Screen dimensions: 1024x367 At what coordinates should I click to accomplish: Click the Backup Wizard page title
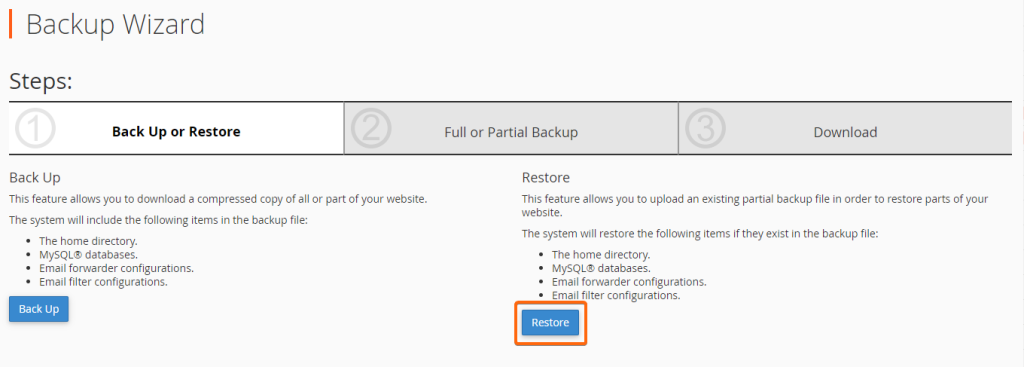[115, 25]
